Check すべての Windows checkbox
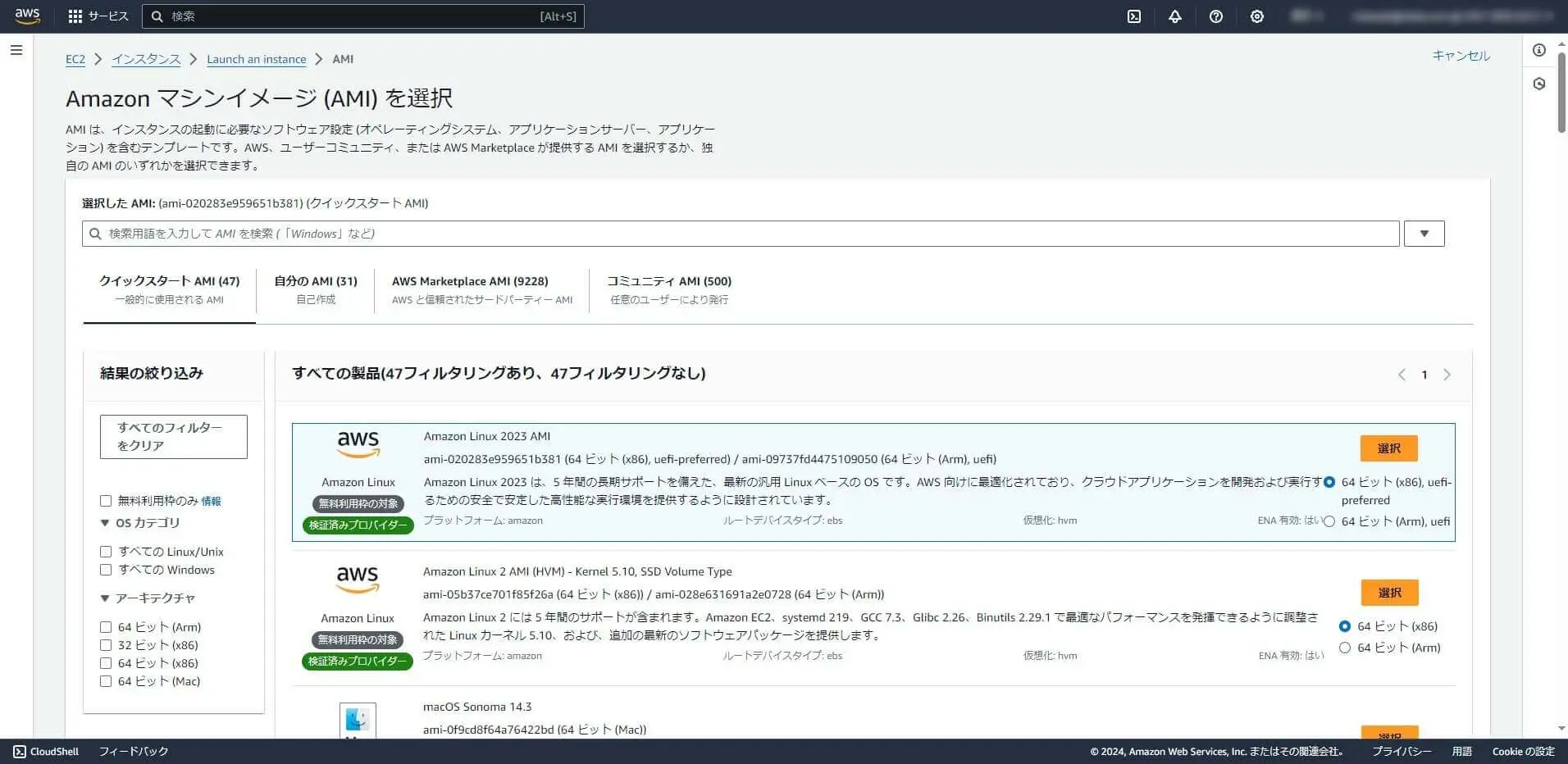 tap(106, 570)
